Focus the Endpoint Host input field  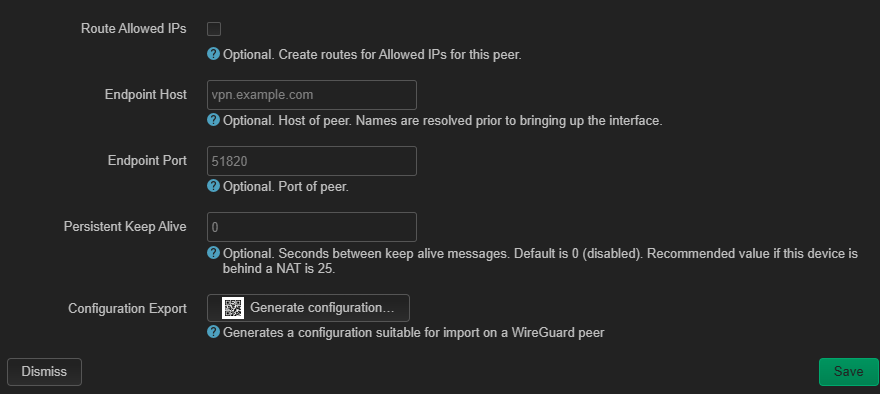312,95
